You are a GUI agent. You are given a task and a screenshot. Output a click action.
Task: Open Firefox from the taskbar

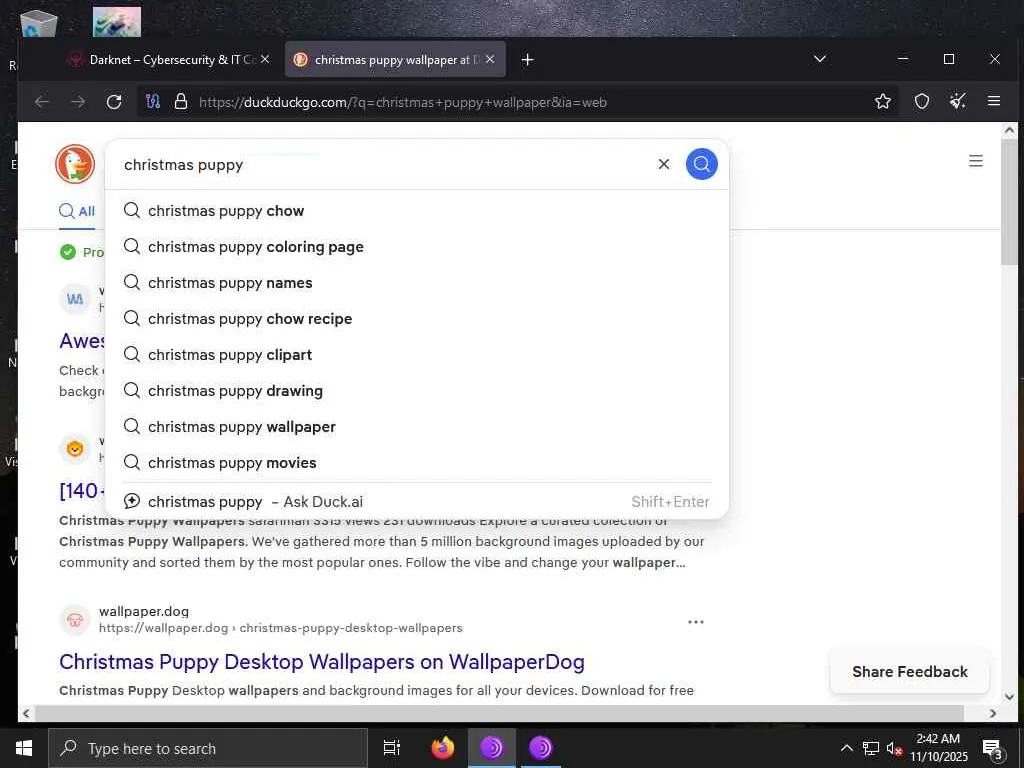(x=443, y=748)
